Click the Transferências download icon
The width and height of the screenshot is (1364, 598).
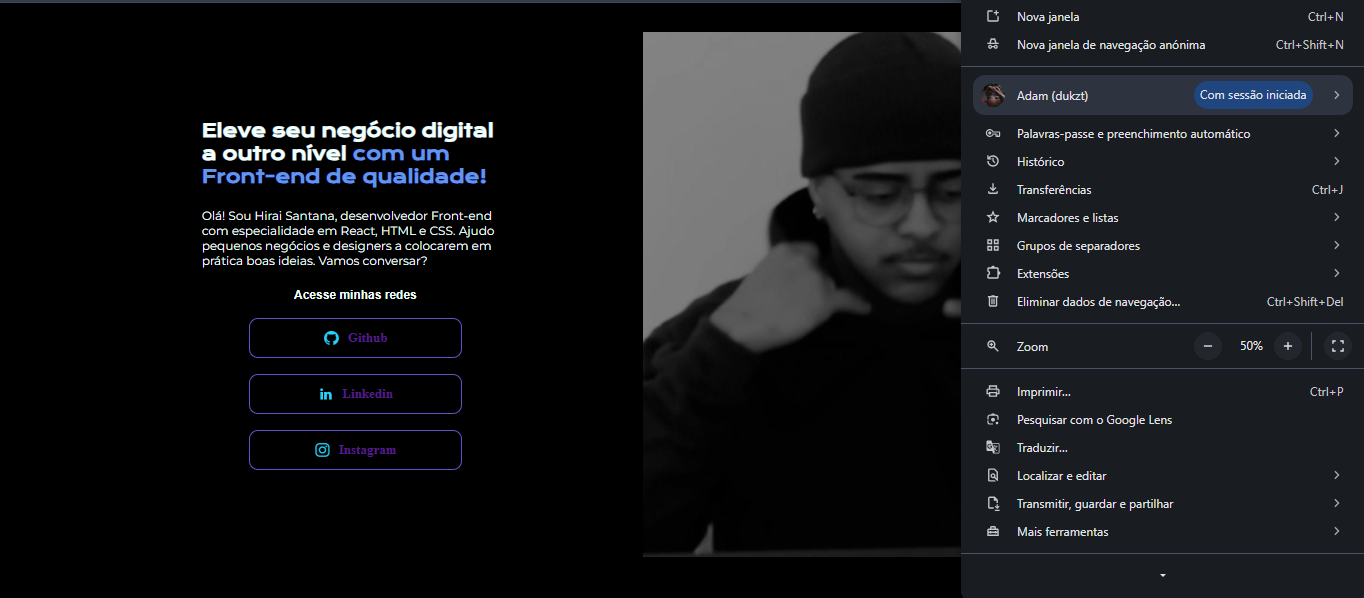click(x=993, y=189)
